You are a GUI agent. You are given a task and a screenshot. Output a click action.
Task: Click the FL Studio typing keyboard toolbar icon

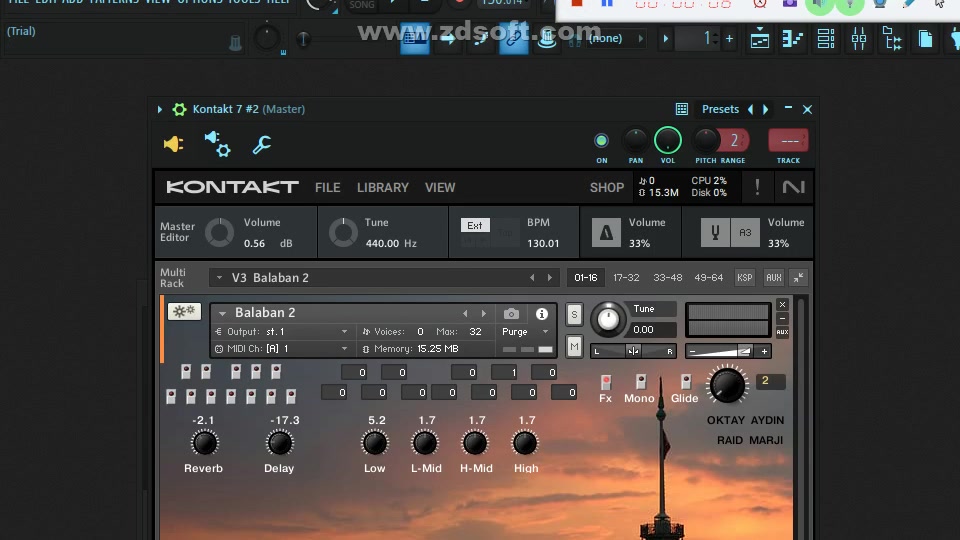[414, 38]
